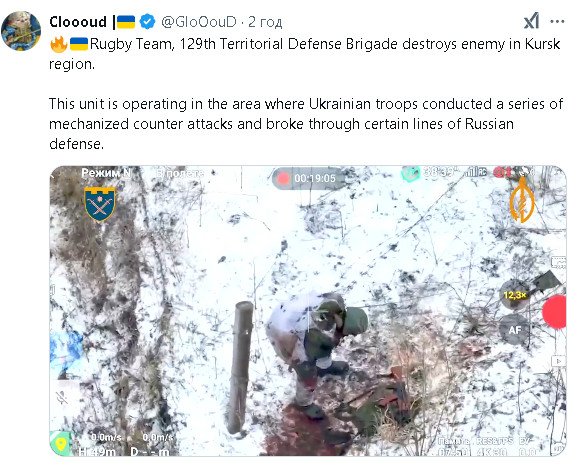Toggle the muted microphone icon
The height and width of the screenshot is (466, 577).
[x=61, y=398]
